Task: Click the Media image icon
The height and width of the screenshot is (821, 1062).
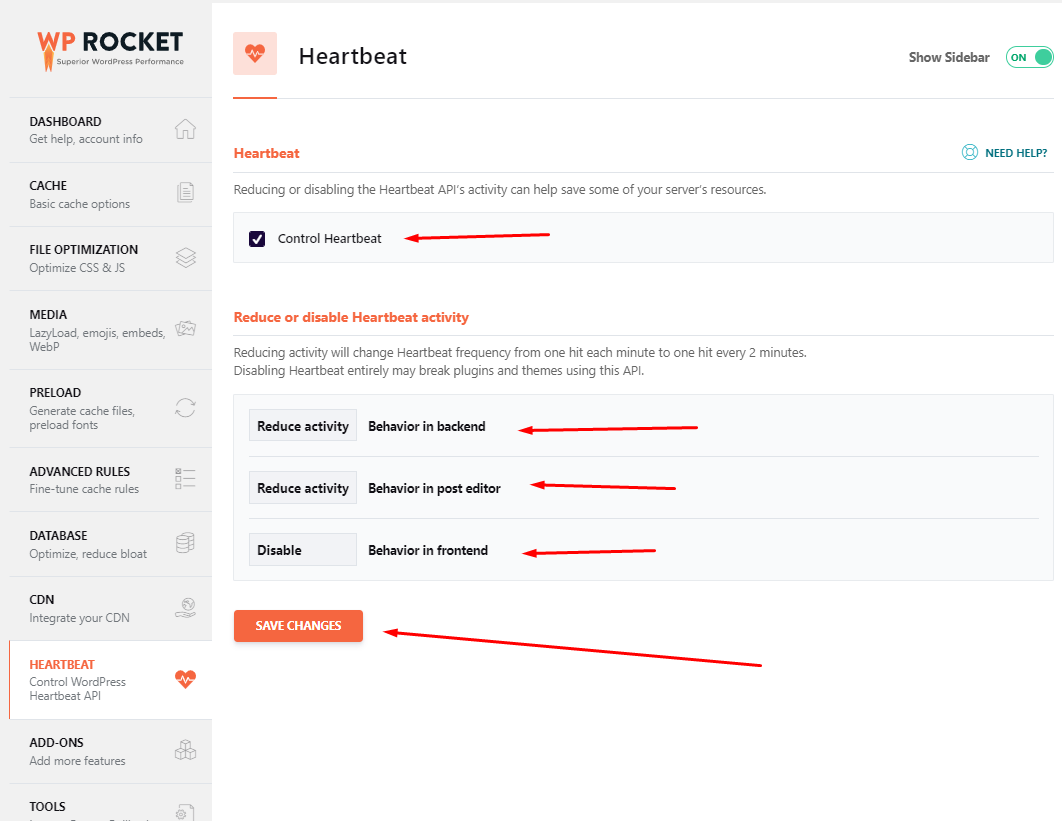Action: (x=185, y=328)
